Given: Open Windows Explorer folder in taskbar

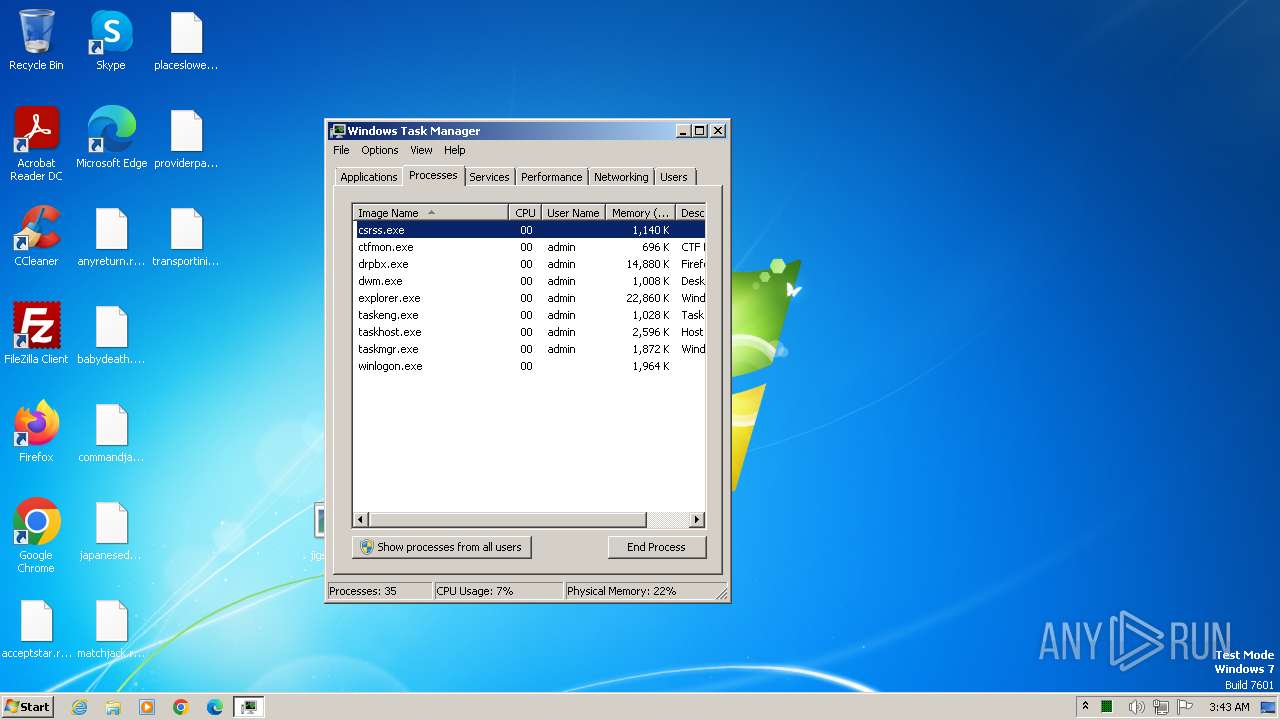Looking at the screenshot, I should (x=113, y=707).
